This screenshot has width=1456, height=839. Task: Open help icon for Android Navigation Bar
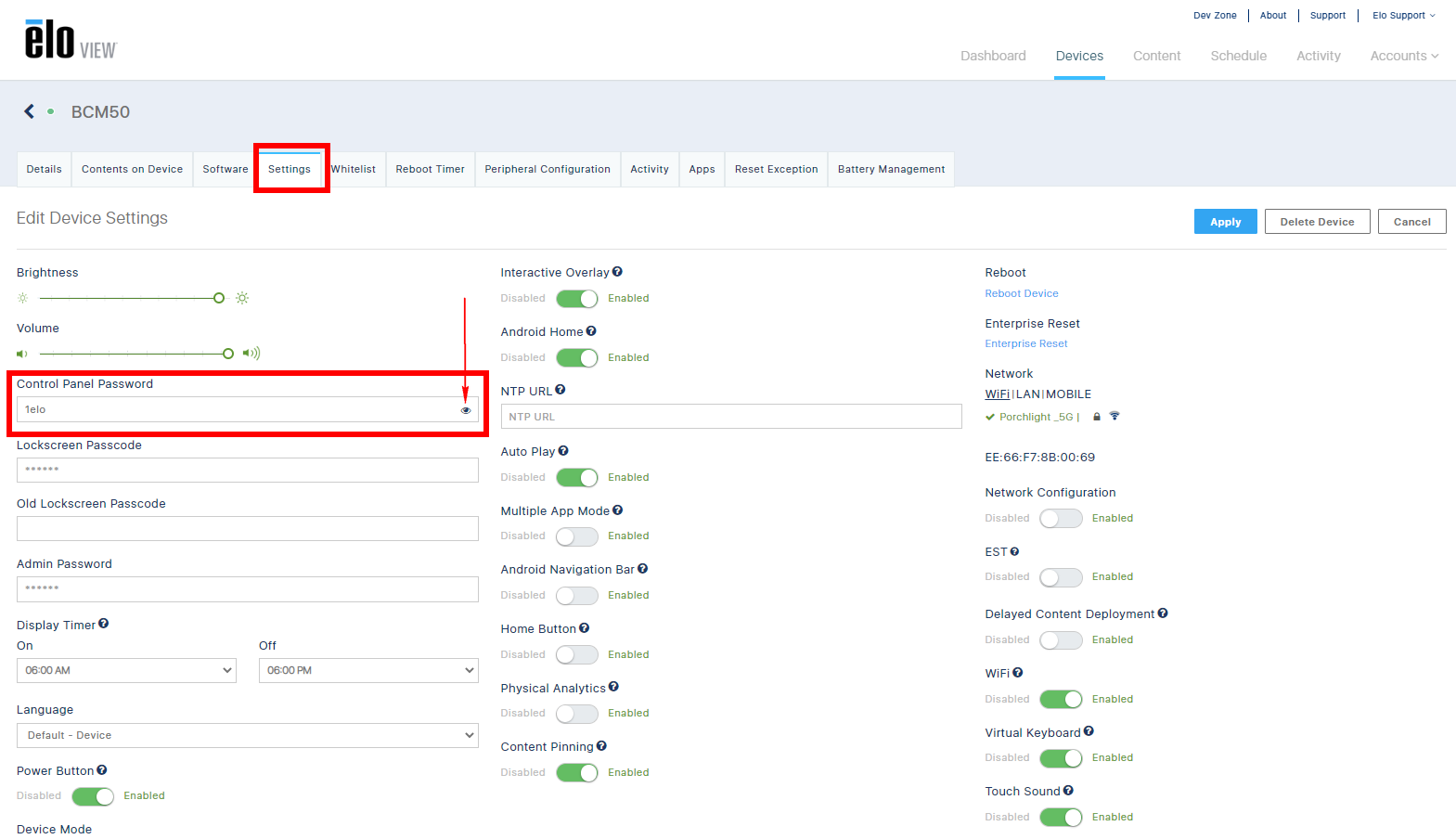coord(643,569)
